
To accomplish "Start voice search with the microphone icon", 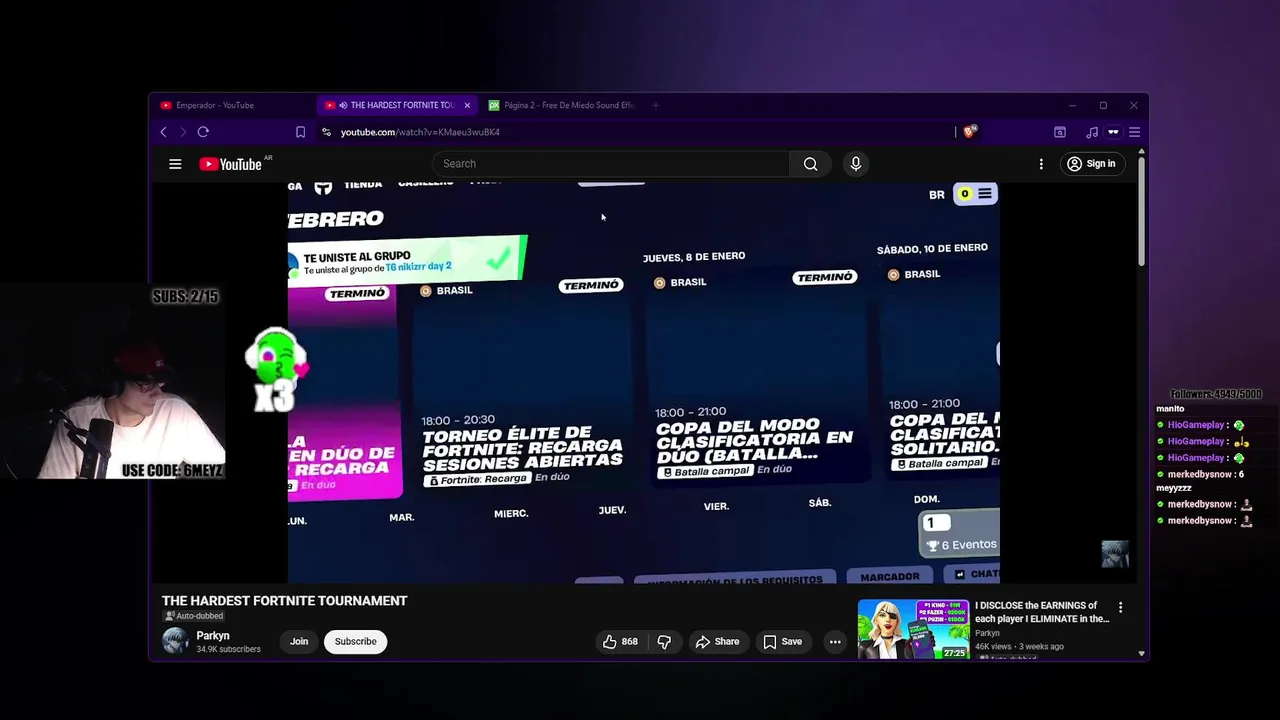I will tap(856, 164).
